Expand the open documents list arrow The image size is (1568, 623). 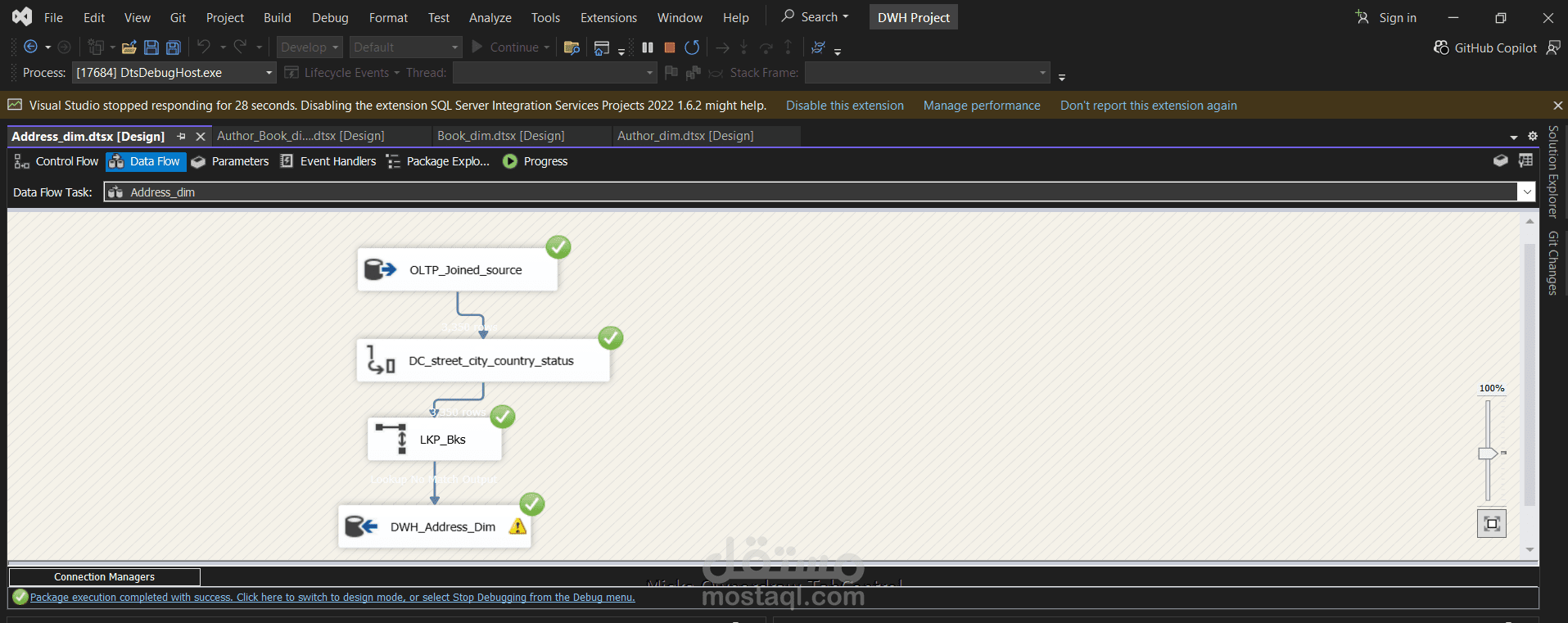(1514, 137)
